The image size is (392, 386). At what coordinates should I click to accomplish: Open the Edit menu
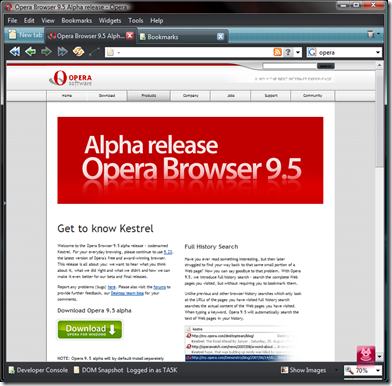[29, 21]
